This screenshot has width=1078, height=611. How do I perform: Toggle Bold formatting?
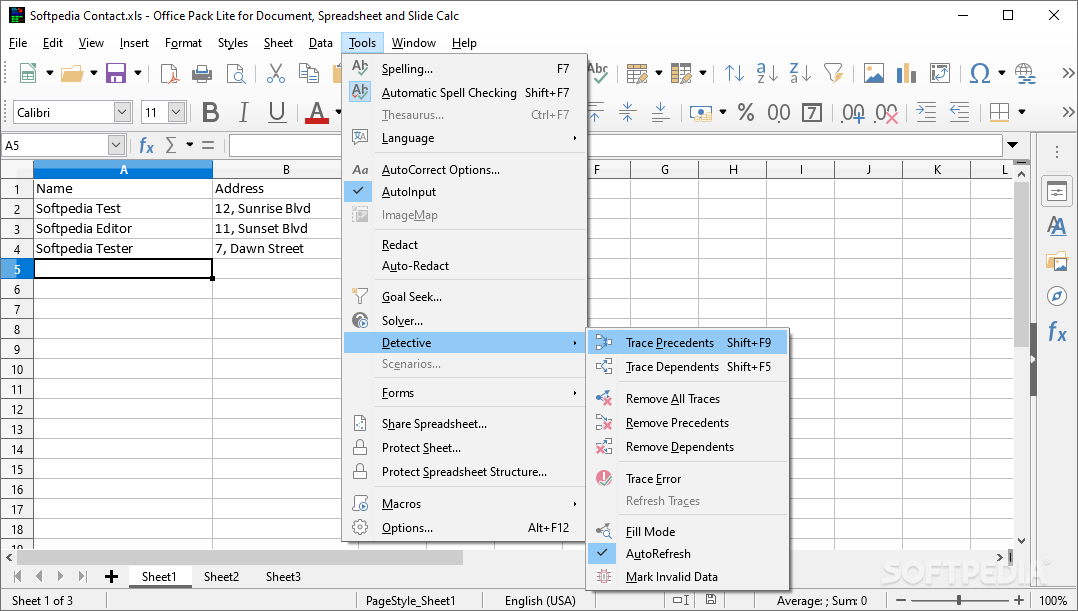click(210, 112)
